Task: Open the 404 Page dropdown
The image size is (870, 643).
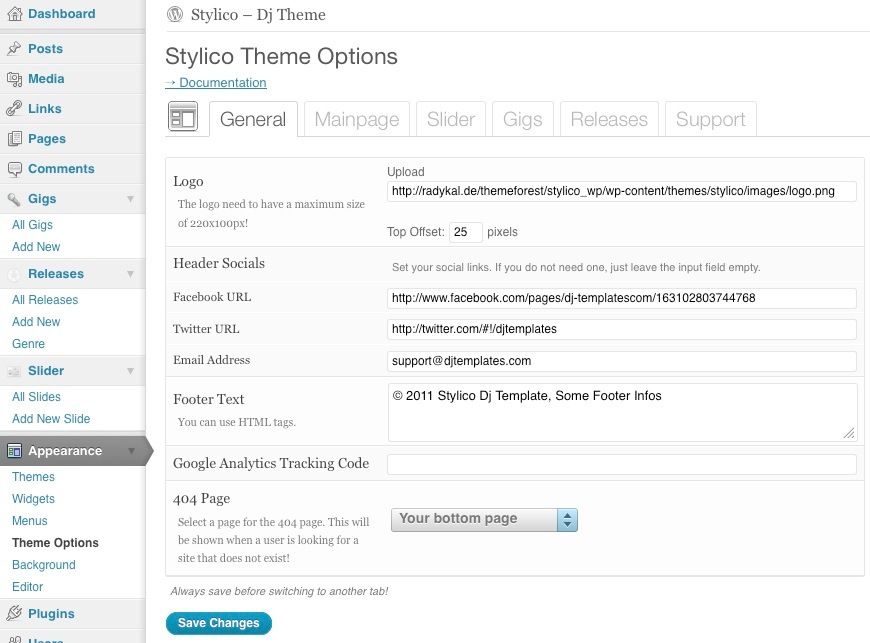Action: [x=484, y=520]
